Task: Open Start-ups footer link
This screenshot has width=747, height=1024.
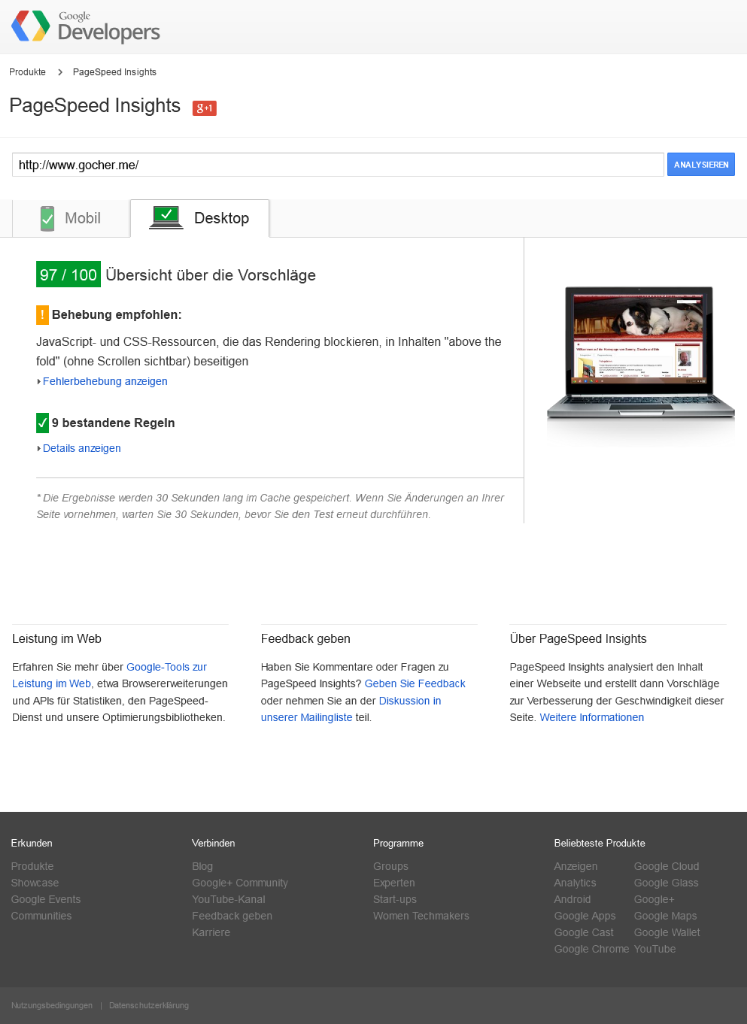Action: [x=394, y=899]
